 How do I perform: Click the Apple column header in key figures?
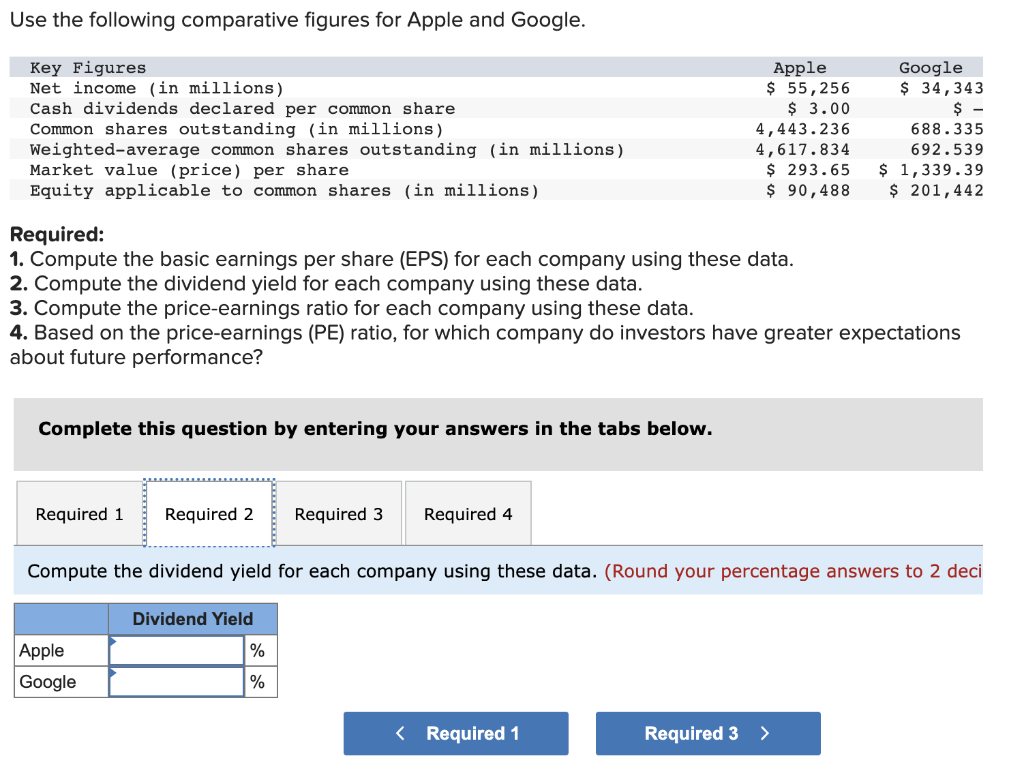click(x=799, y=67)
